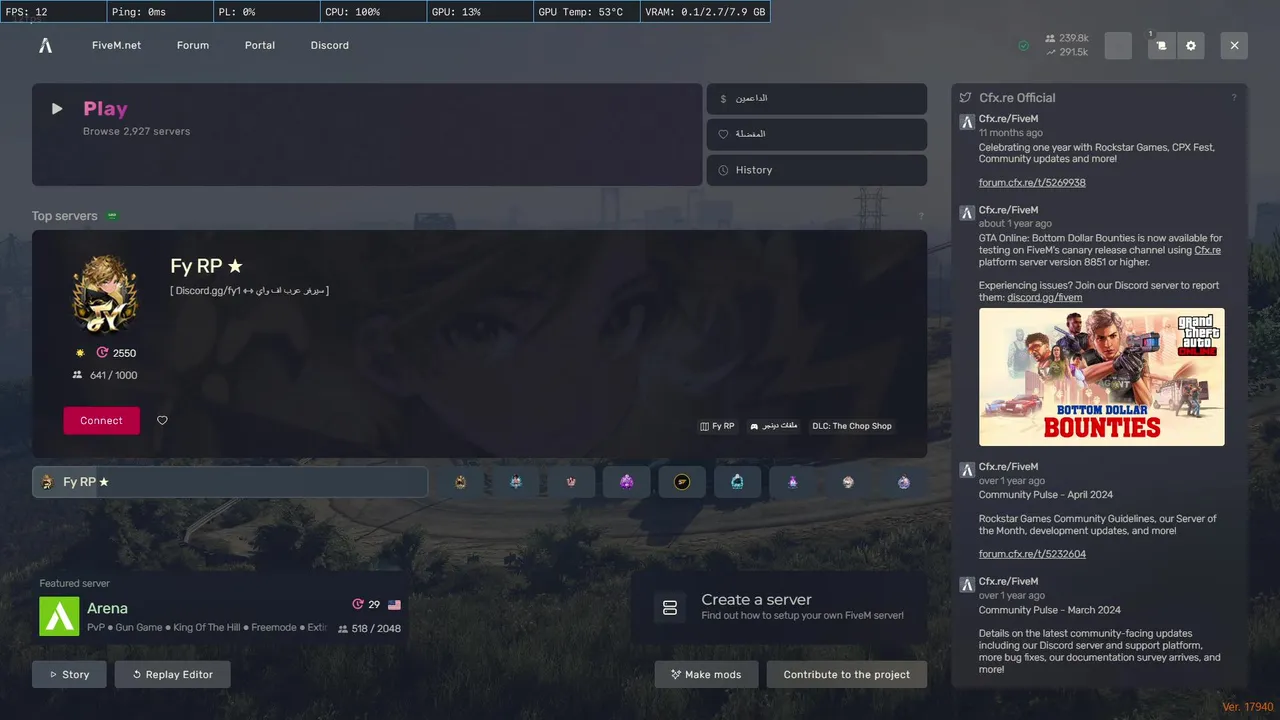The width and height of the screenshot is (1280, 720).
Task: Click the DLC: The Chop Shop tag
Action: 851,426
